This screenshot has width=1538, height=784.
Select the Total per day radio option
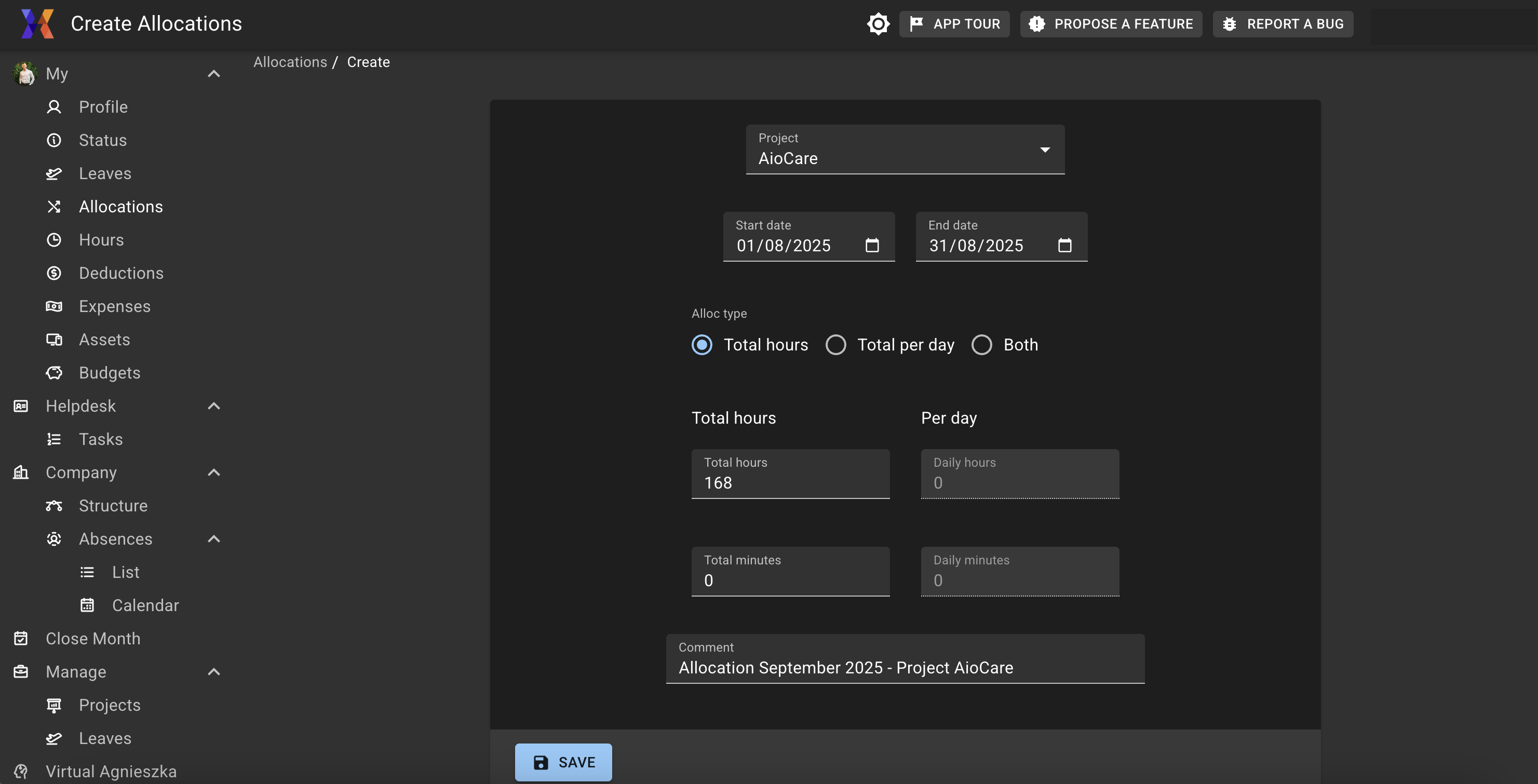point(835,345)
